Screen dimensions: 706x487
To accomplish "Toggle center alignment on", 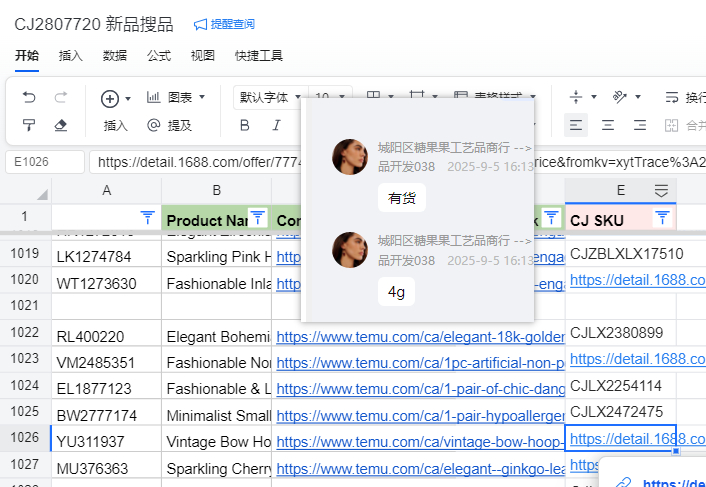I will [608, 125].
